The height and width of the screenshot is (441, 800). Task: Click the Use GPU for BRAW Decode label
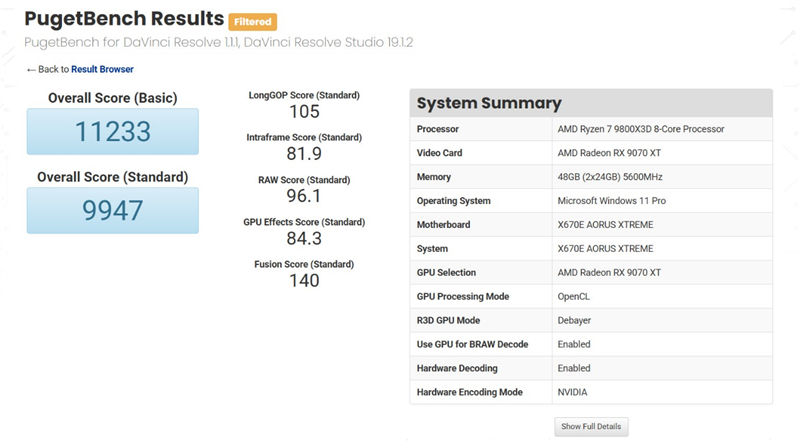pos(472,345)
